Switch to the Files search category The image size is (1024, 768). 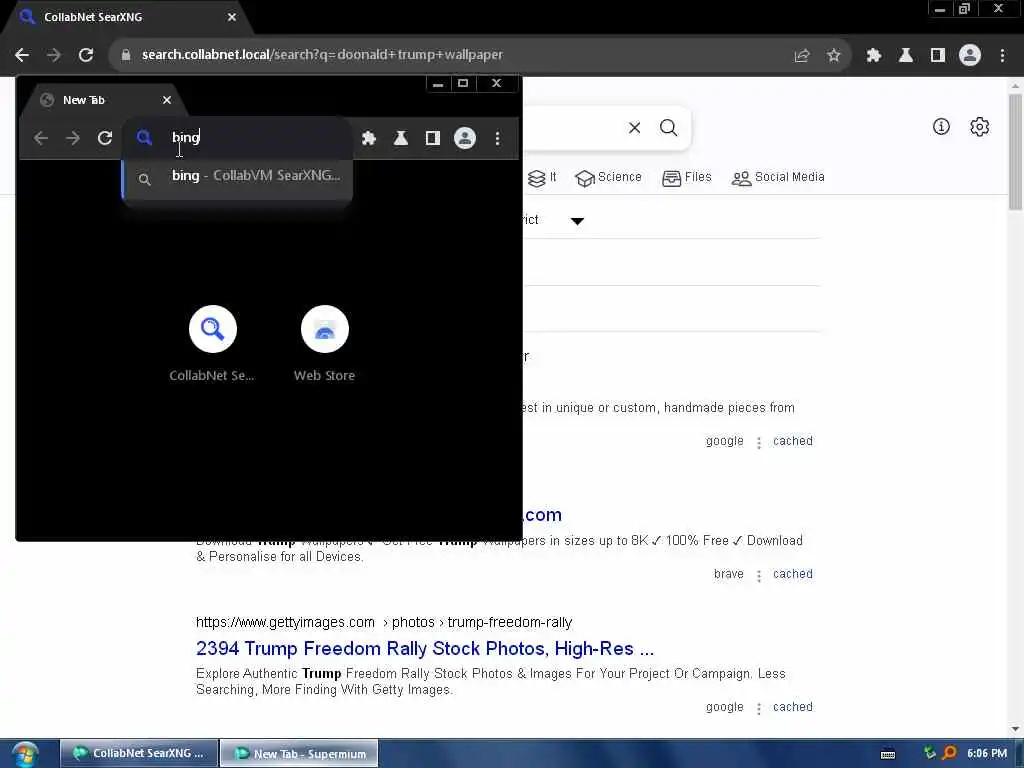[x=686, y=177]
